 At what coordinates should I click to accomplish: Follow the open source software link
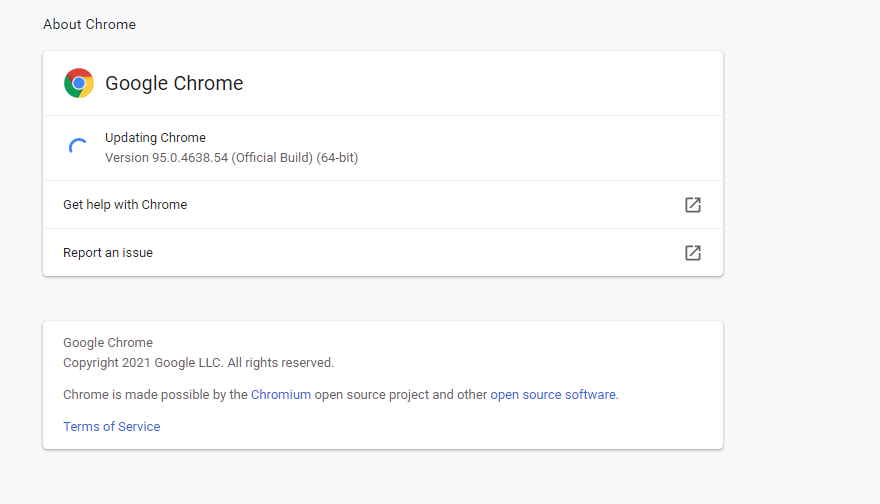tap(553, 395)
